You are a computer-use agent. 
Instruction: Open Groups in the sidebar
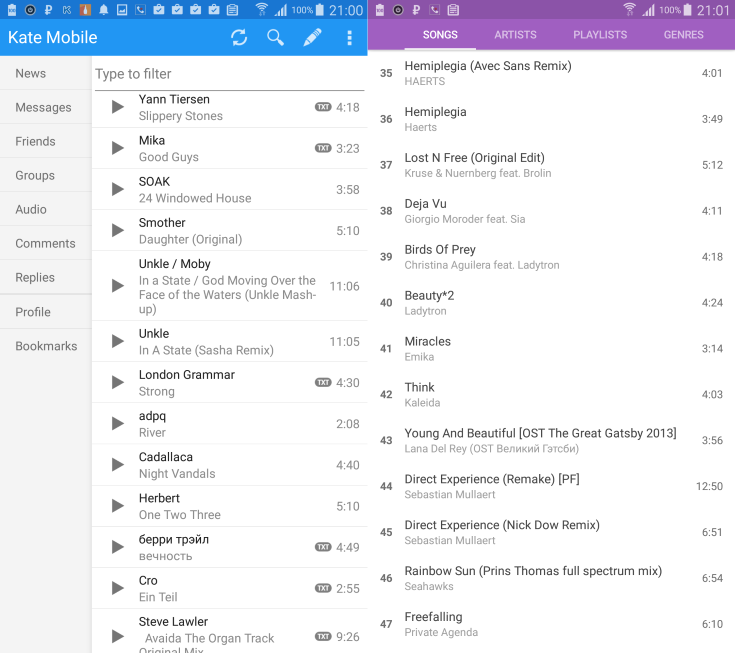(x=45, y=175)
